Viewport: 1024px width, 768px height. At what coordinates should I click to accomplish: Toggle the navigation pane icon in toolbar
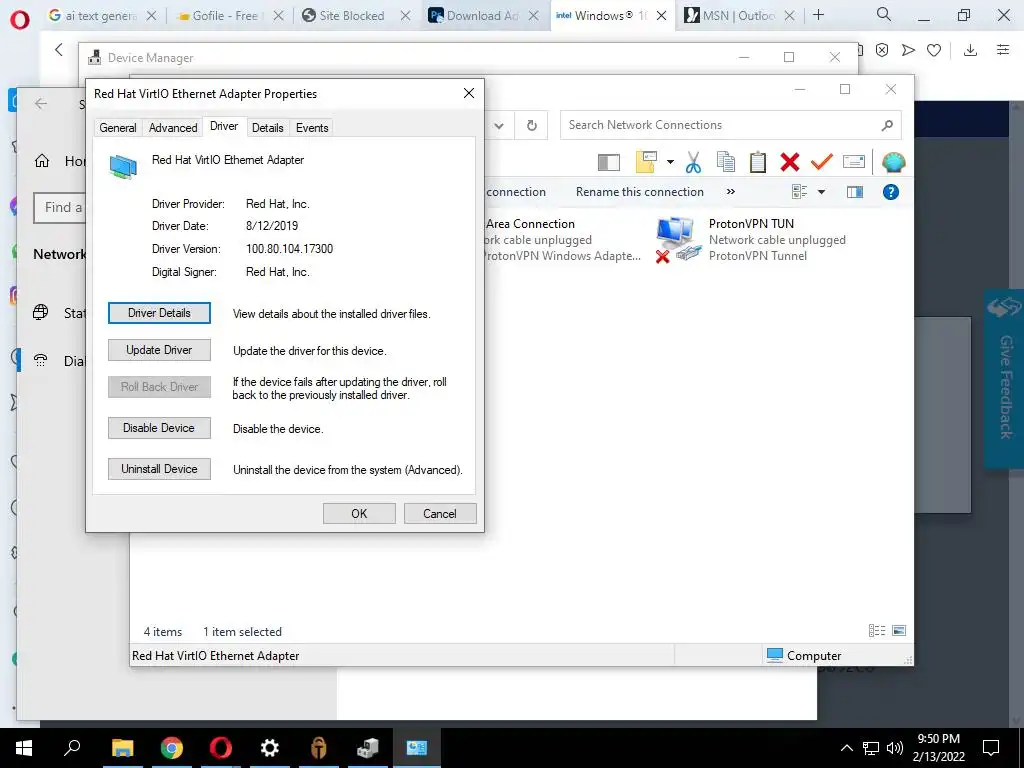[x=609, y=162]
